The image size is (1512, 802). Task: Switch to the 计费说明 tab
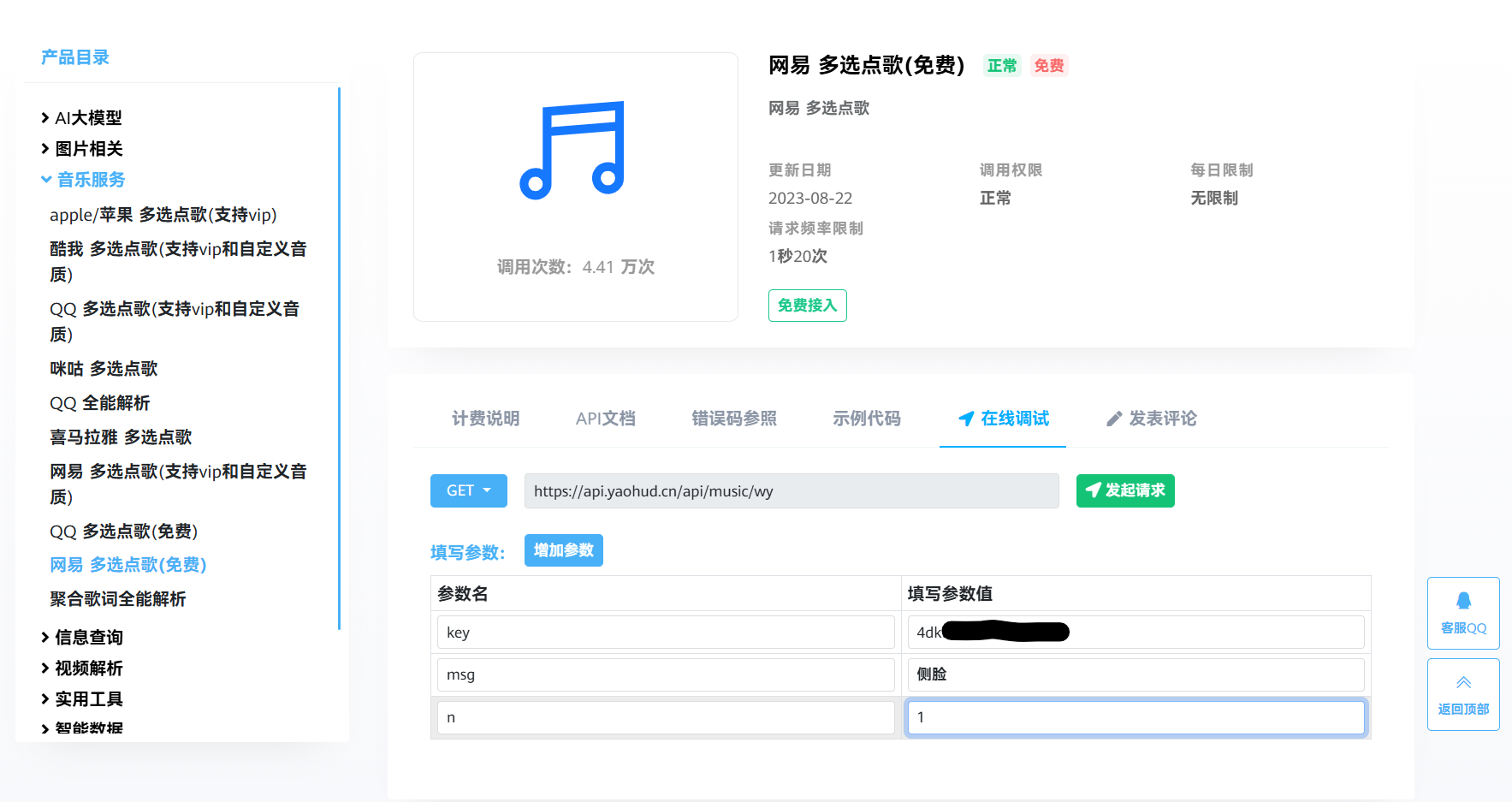tap(486, 419)
